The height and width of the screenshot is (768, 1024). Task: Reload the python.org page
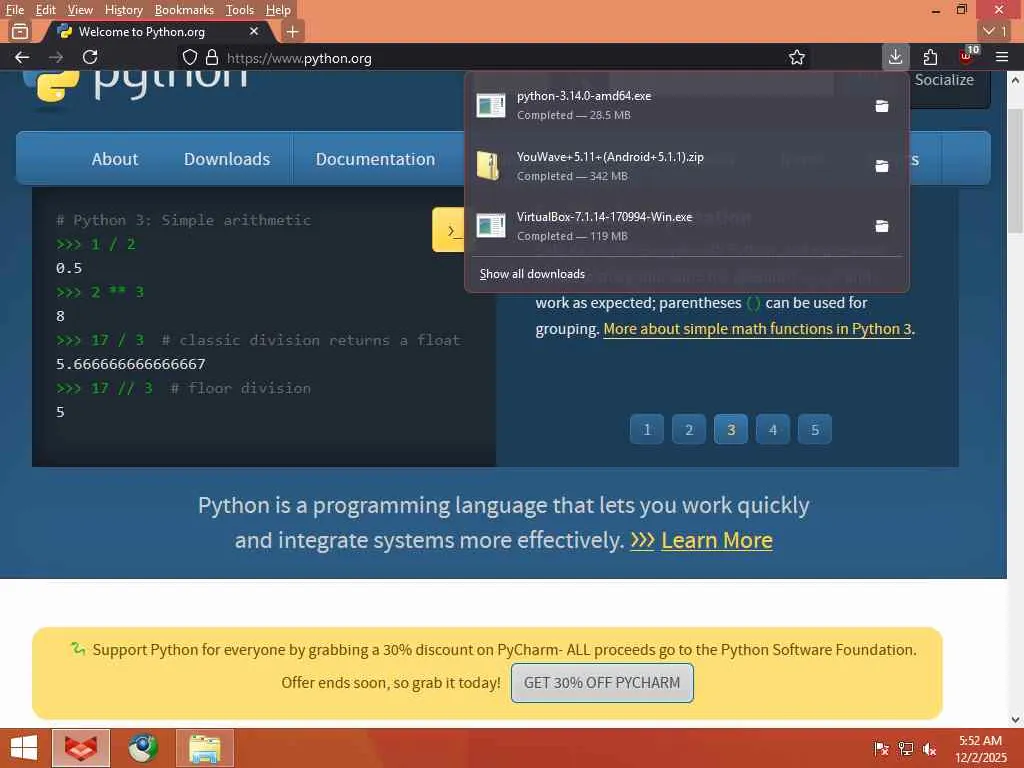(90, 57)
